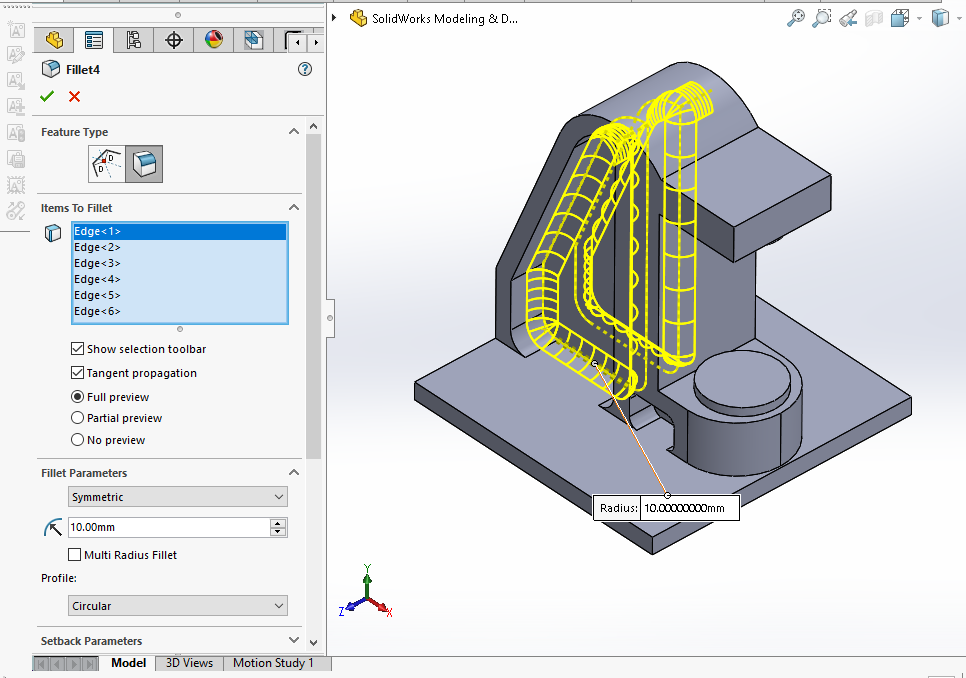
Task: Click the Zoom to Fit magnifier icon
Action: tap(796, 18)
